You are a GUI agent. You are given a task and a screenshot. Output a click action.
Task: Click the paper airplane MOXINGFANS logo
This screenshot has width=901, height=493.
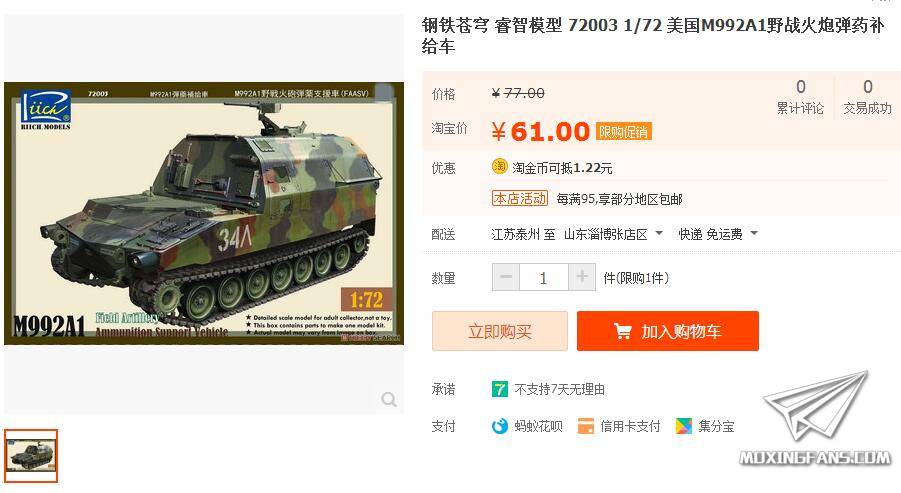tap(816, 419)
